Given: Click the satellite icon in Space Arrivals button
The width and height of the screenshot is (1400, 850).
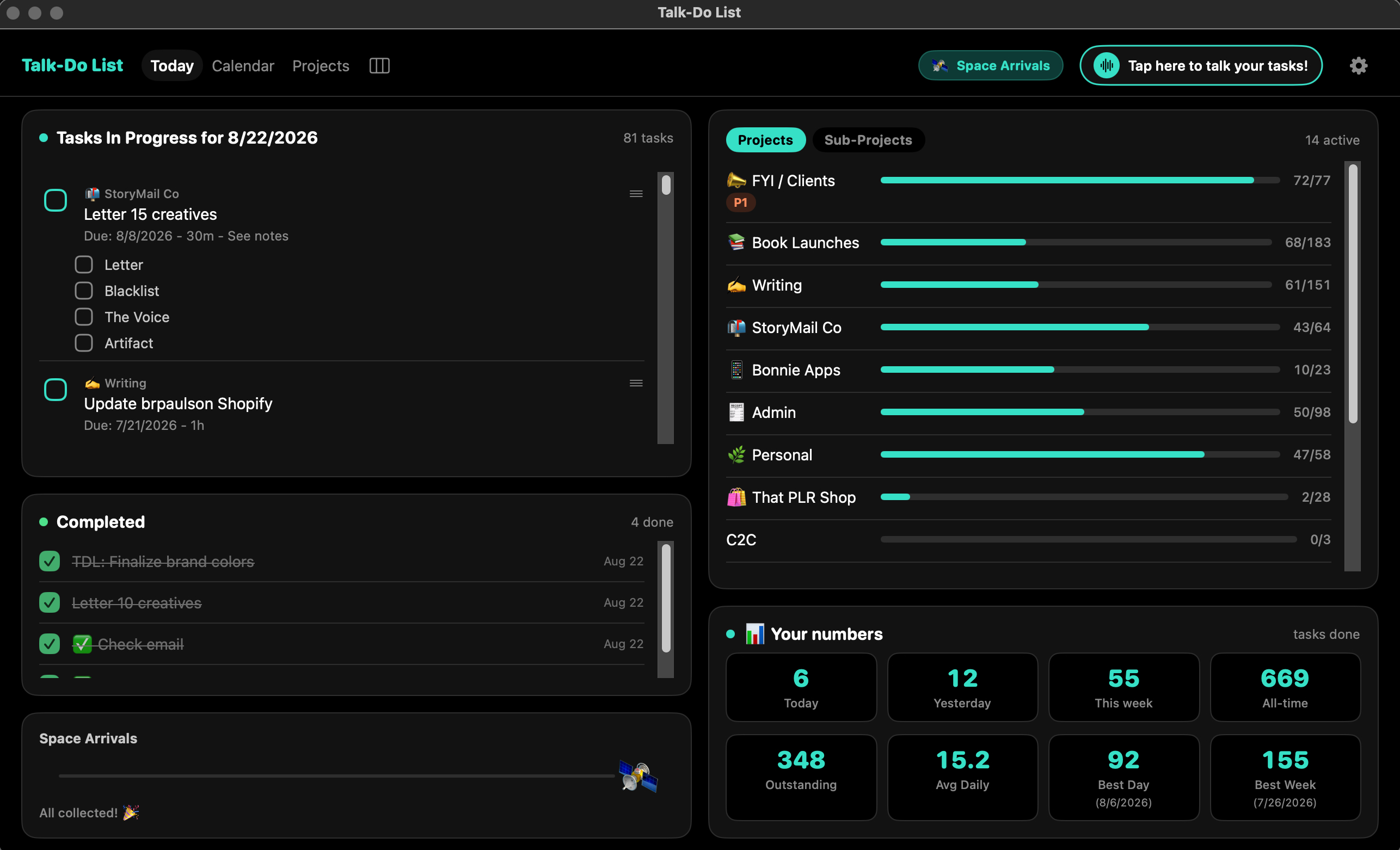Looking at the screenshot, I should point(940,66).
